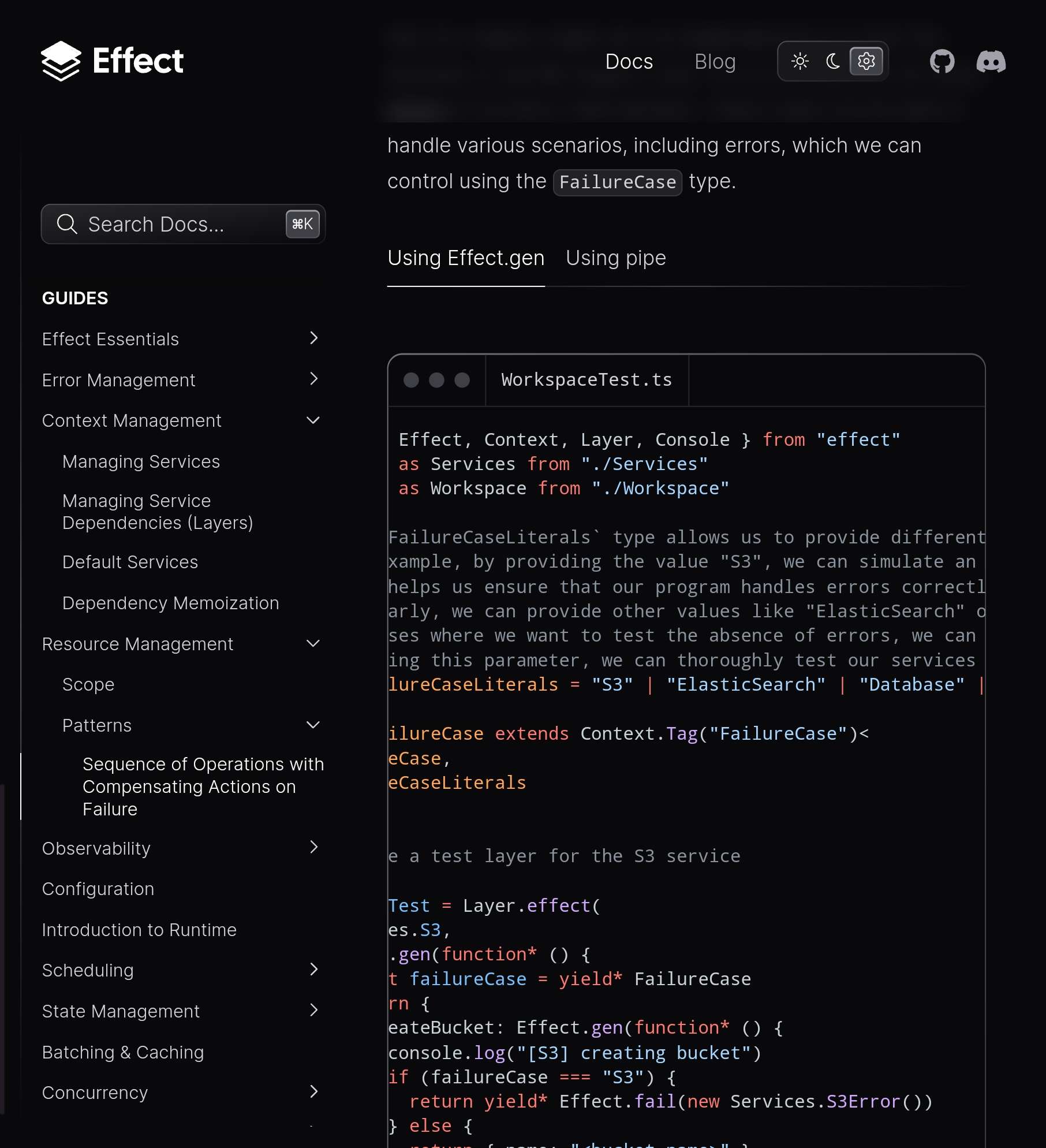
Task: Expand the Observability section arrow
Action: [313, 848]
